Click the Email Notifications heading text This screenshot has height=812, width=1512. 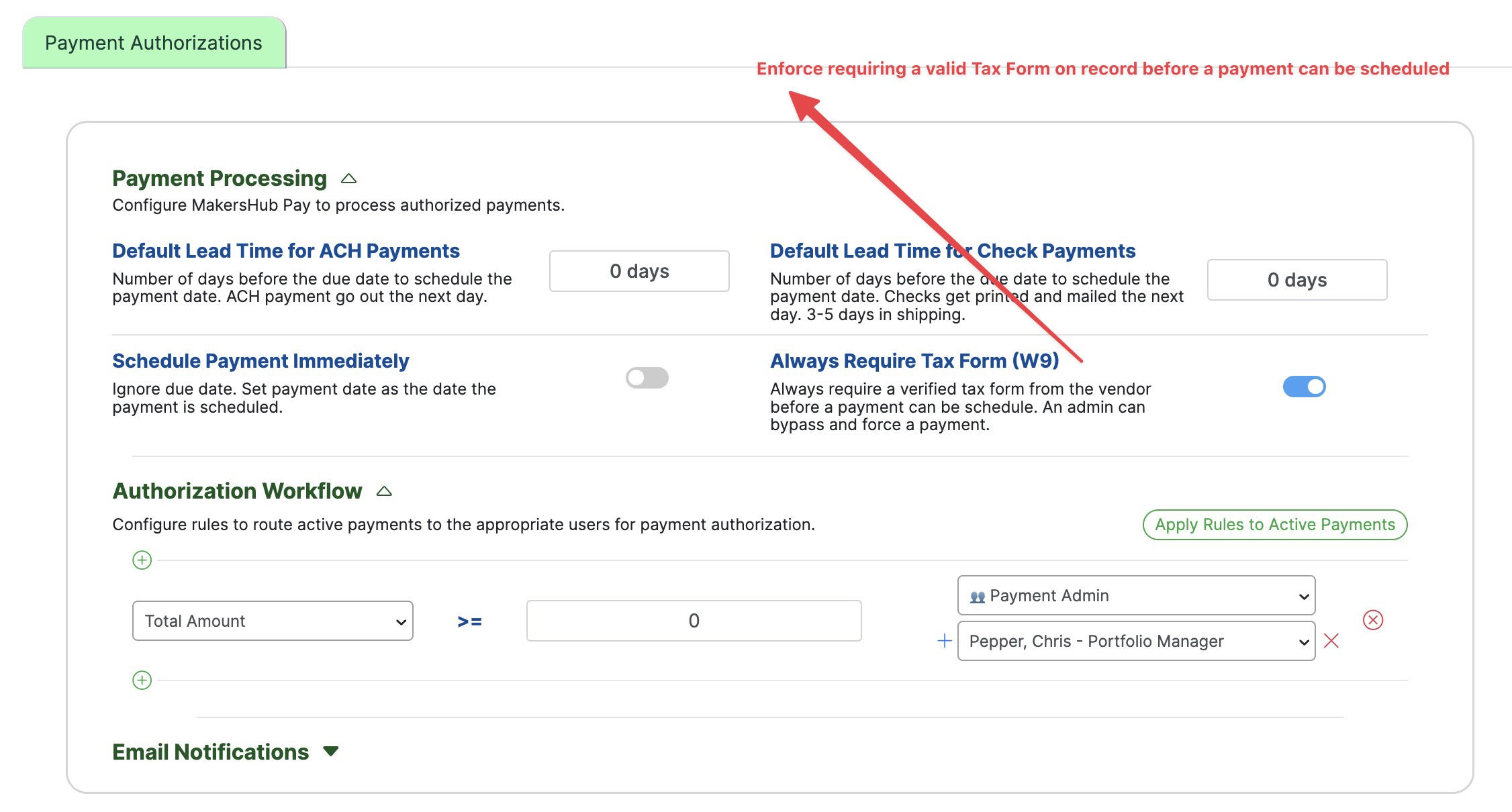pos(210,752)
